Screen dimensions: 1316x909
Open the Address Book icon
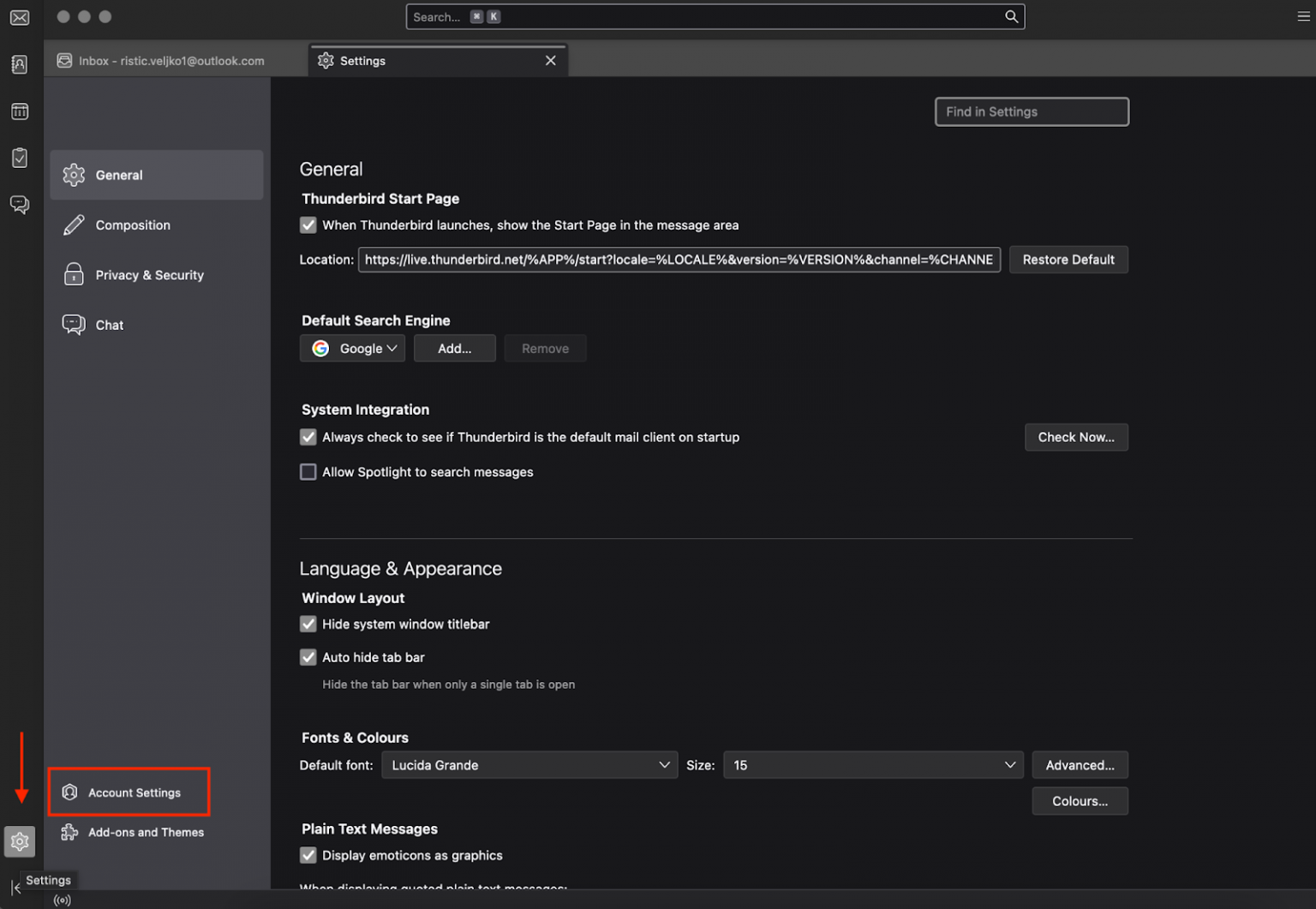20,65
